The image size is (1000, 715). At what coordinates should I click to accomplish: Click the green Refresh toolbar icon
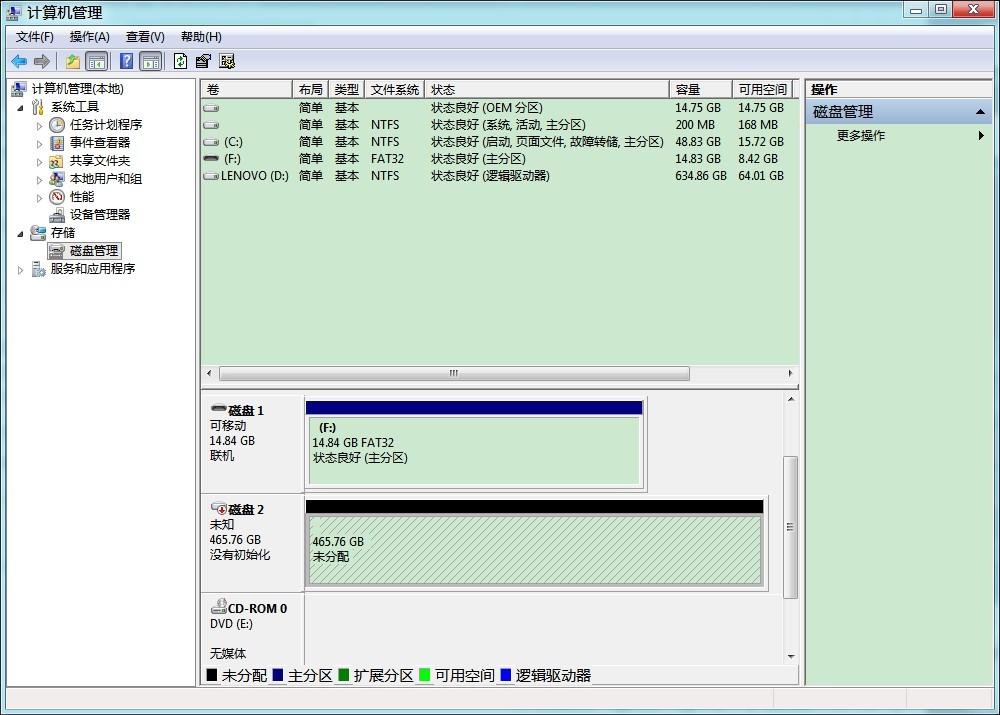click(180, 61)
